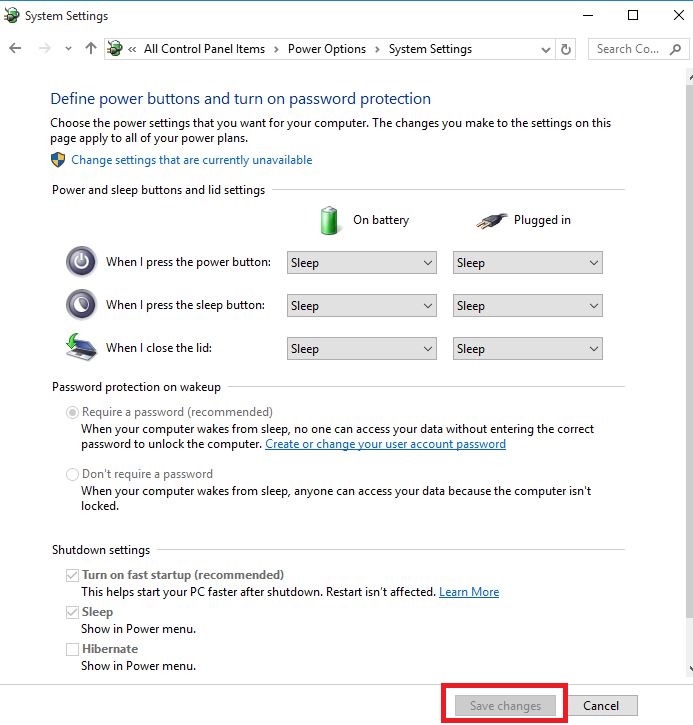Open Change settings that are currently unavailable

click(191, 160)
